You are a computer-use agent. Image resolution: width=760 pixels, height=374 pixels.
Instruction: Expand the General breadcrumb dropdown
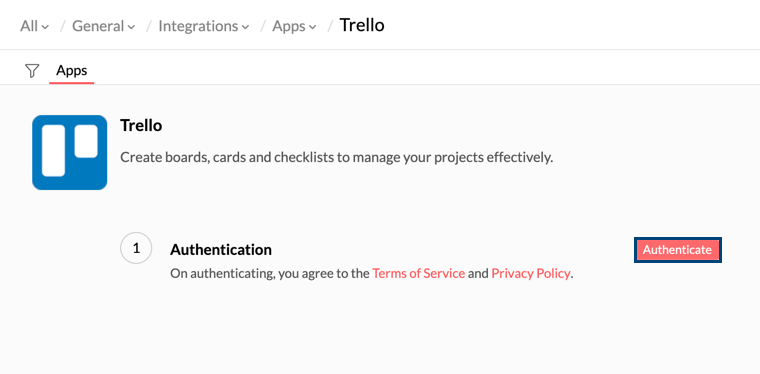pos(104,26)
